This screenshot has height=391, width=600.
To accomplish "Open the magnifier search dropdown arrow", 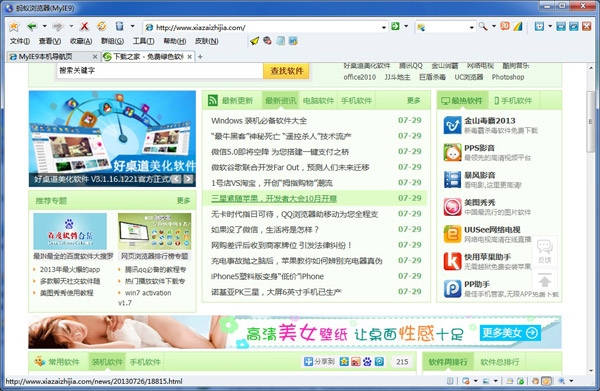I will (x=494, y=26).
